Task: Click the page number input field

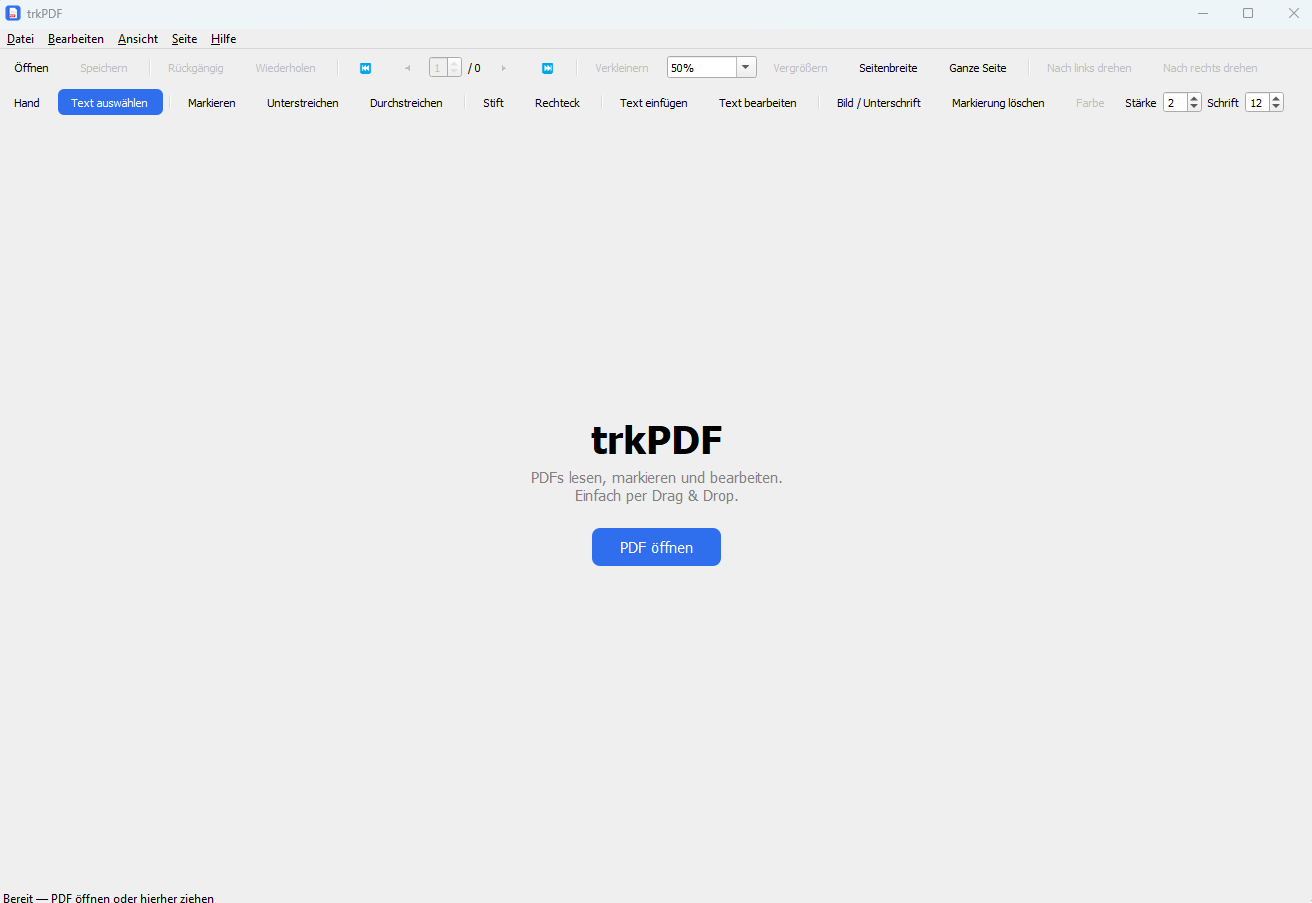Action: (438, 68)
